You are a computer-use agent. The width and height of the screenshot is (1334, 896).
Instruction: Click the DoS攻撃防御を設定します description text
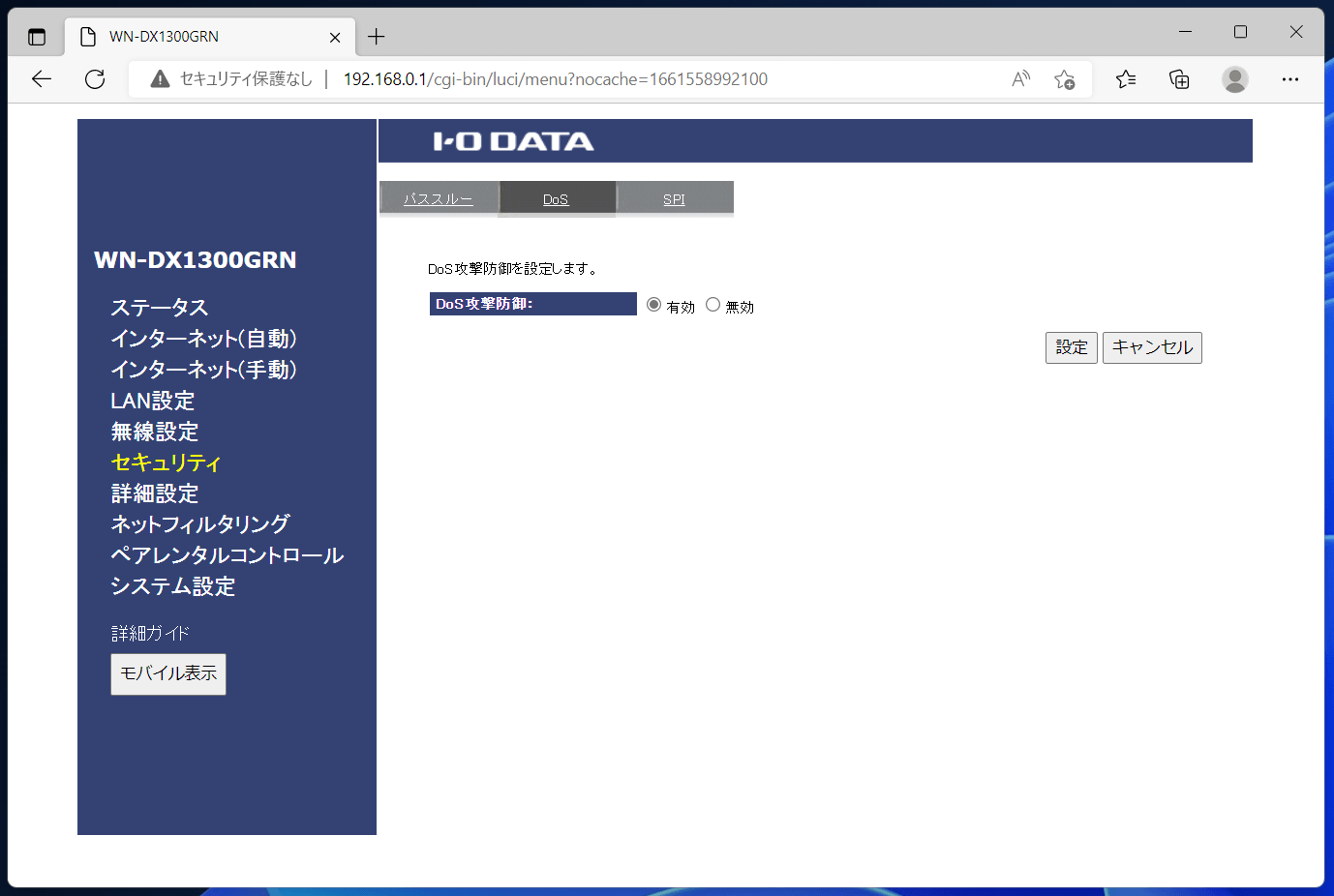click(x=513, y=269)
